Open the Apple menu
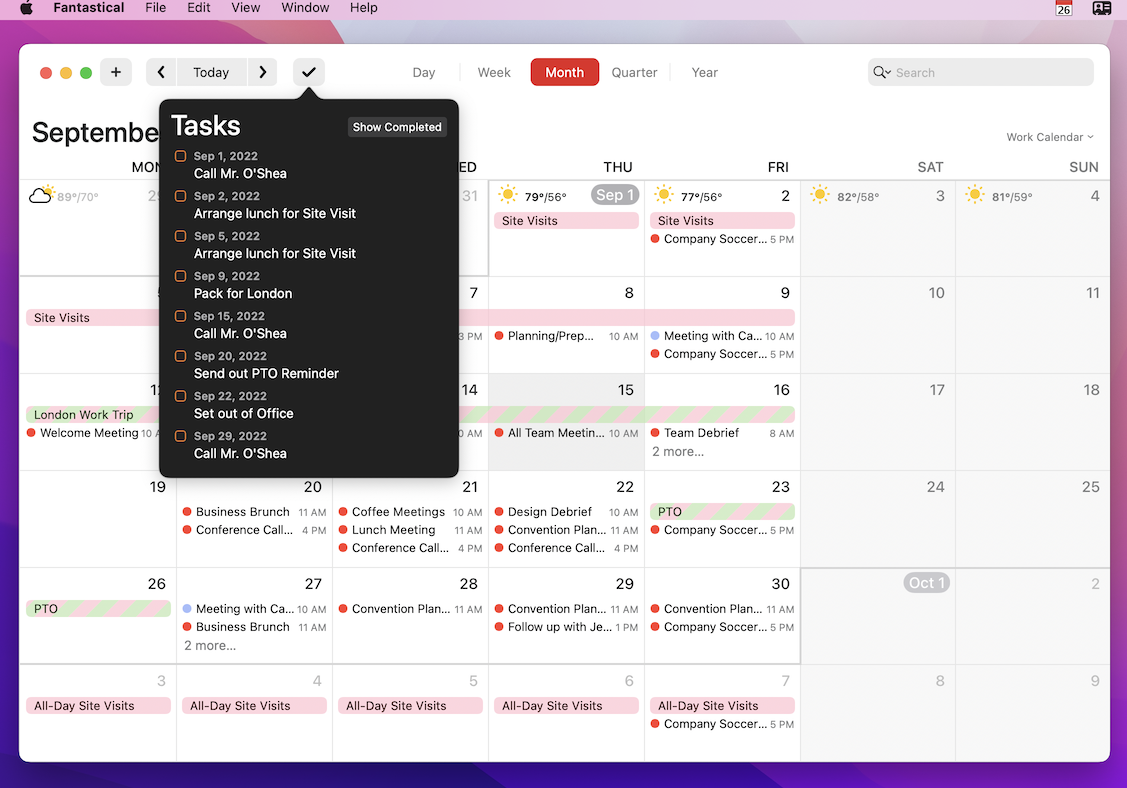Image resolution: width=1127 pixels, height=788 pixels. click(26, 8)
